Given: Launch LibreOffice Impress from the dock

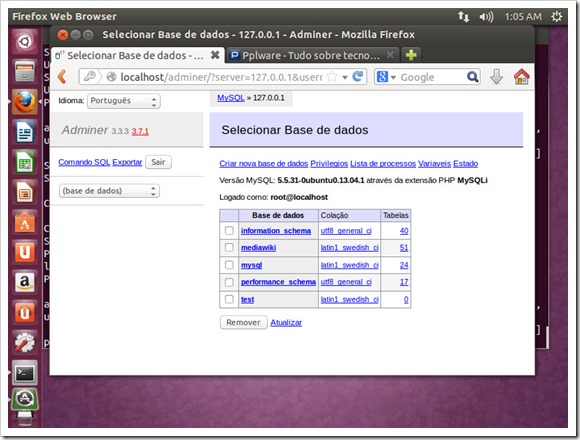Looking at the screenshot, I should point(25,192).
